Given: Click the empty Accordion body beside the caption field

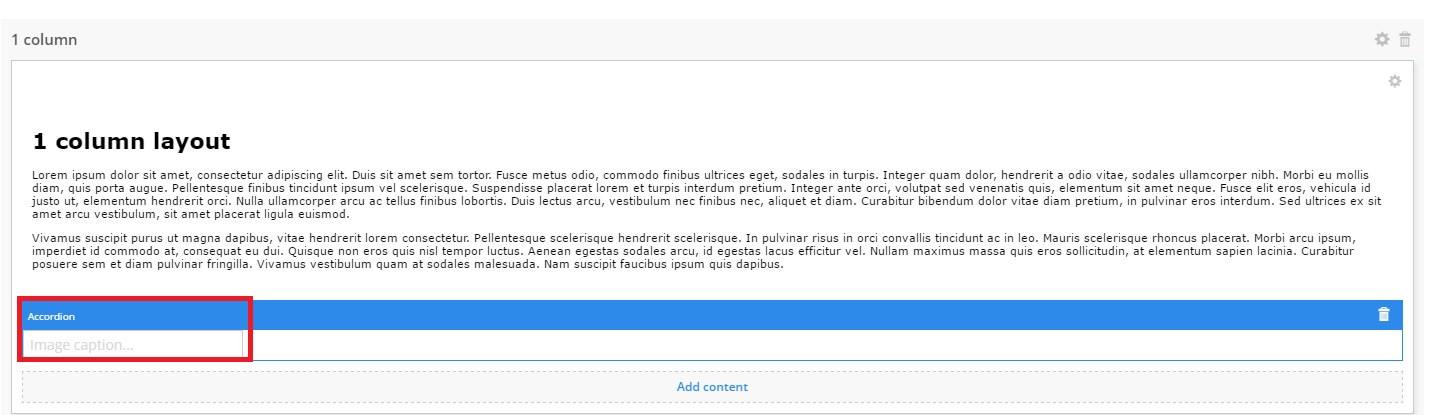Looking at the screenshot, I should pyautogui.click(x=822, y=345).
